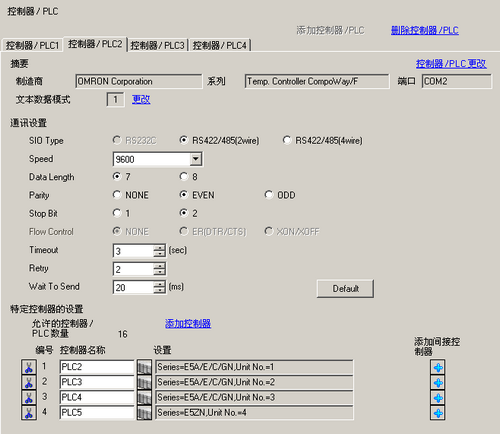Screen dimensions: 500x434
Task: Open the Speed baud rate dropdown
Action: click(196, 159)
